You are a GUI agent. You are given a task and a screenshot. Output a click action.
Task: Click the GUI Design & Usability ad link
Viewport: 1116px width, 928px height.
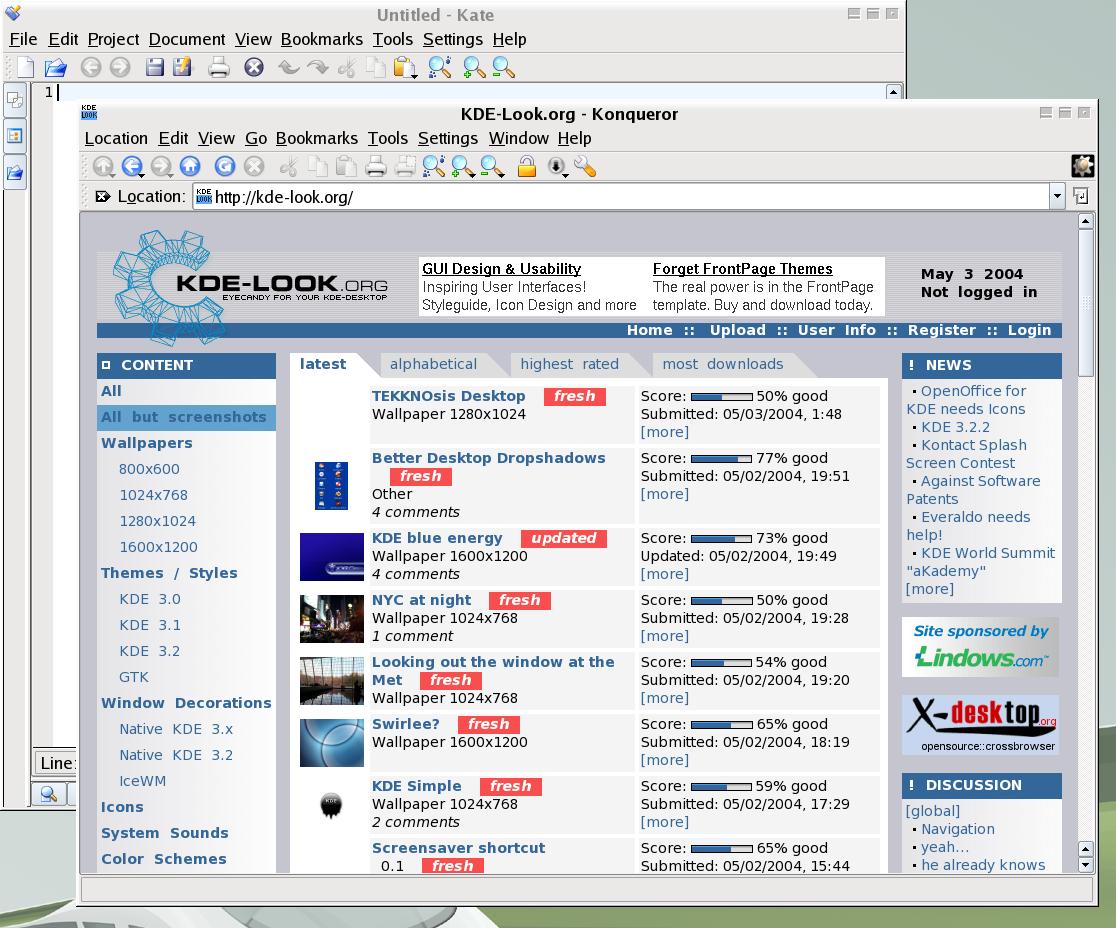coord(502,268)
